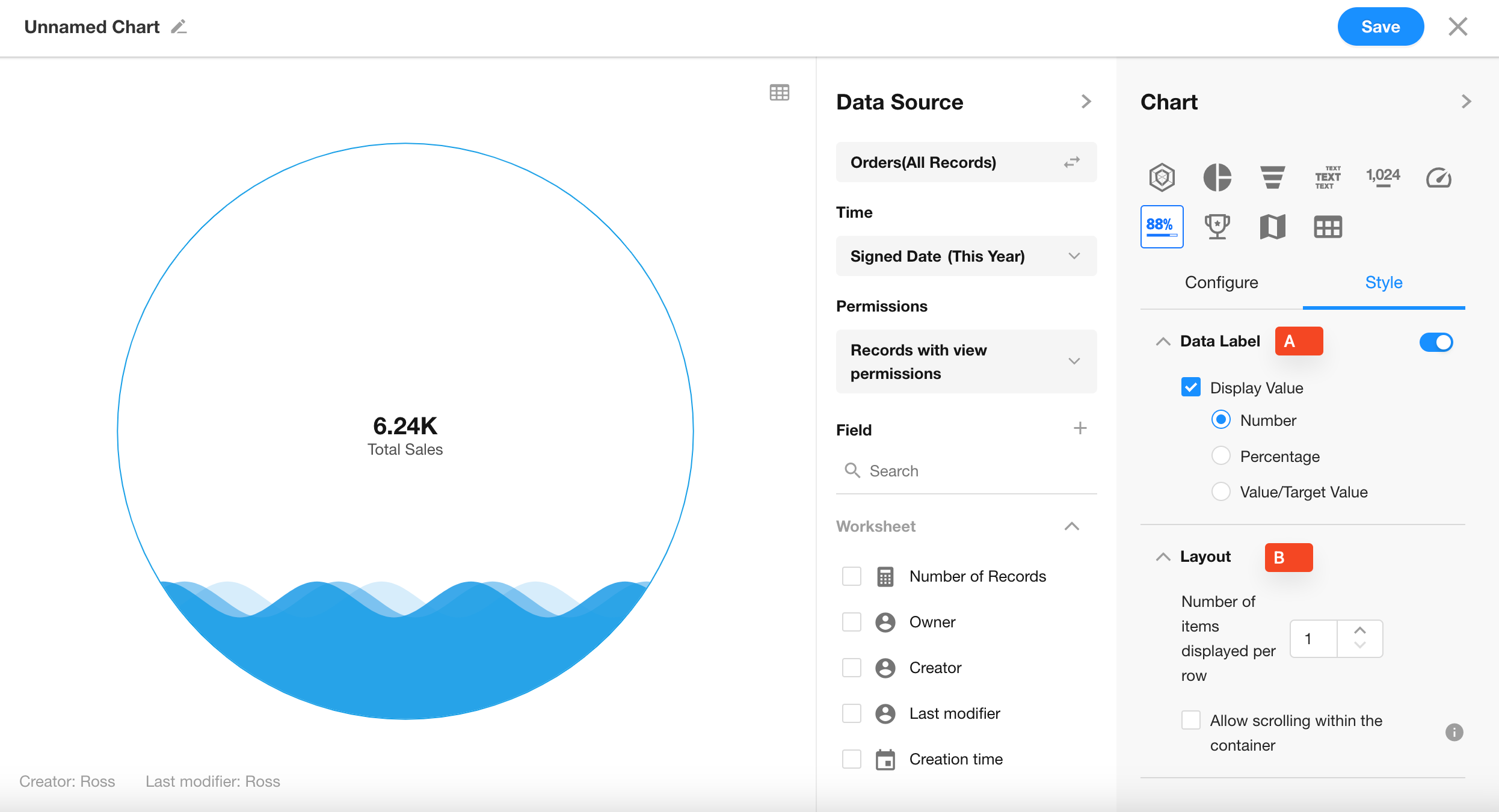
Task: Collapse the Worksheet field group
Action: pos(1071,526)
